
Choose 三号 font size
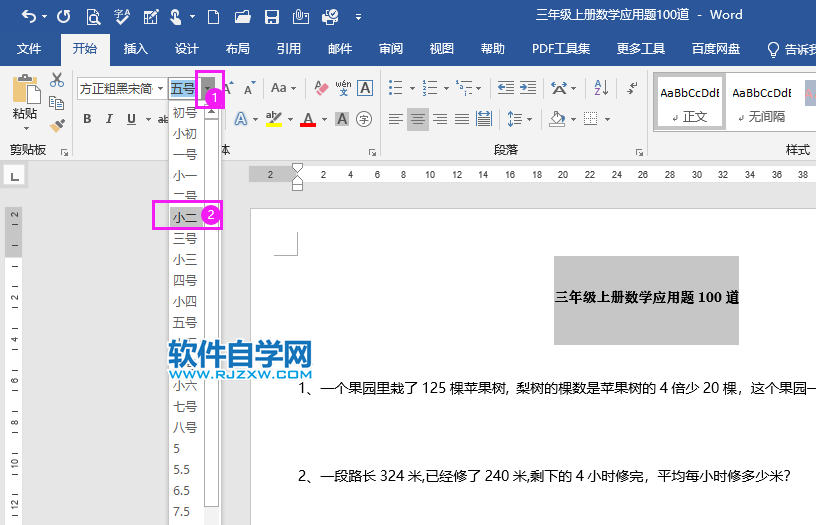tap(187, 238)
